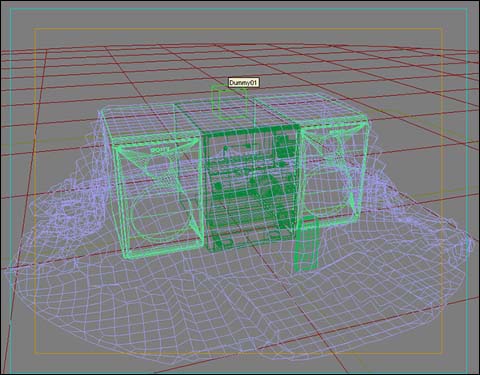The image size is (480, 375).
Task: Select the left speaker wireframe object
Action: coord(152,182)
